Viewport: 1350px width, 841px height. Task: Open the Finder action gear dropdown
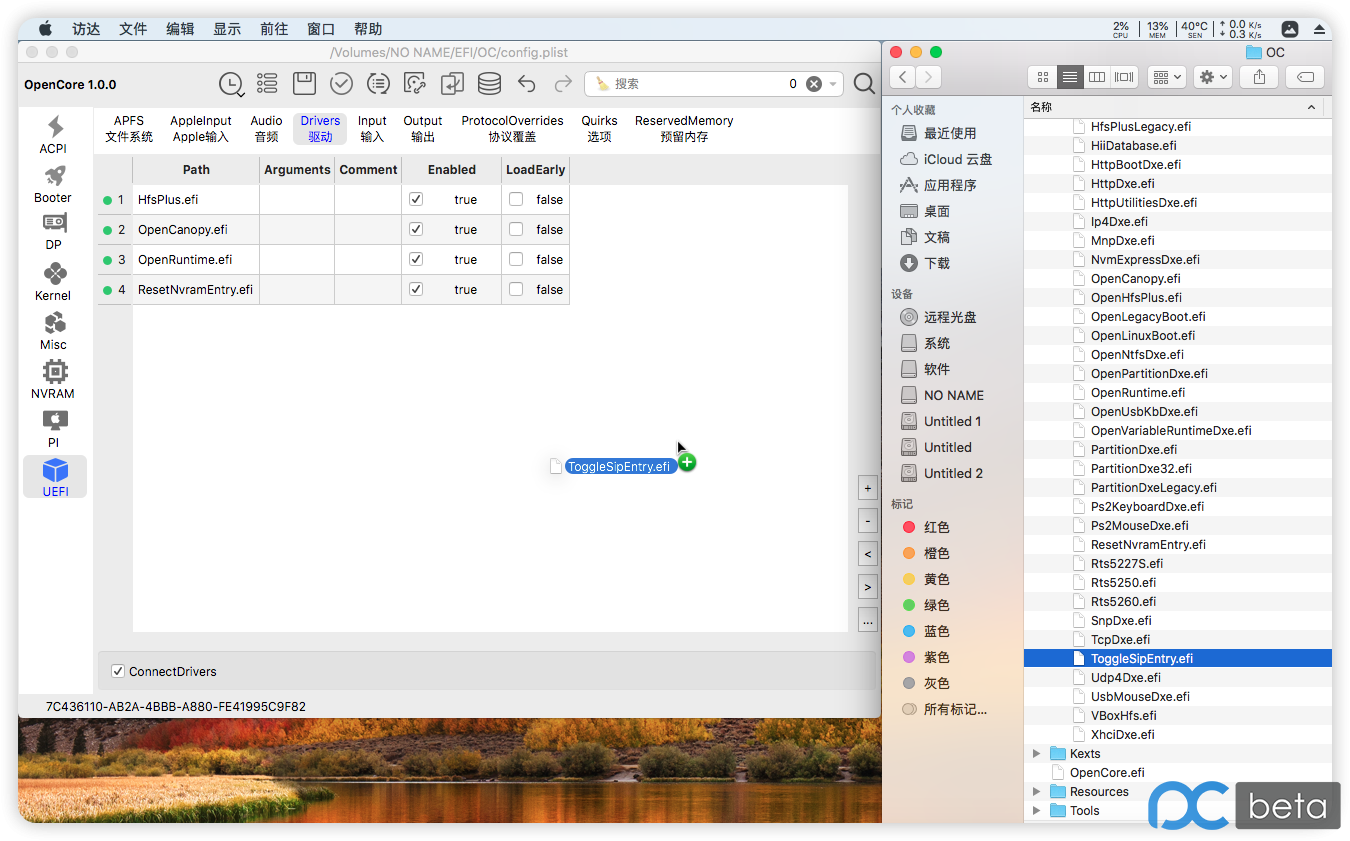click(x=1213, y=77)
